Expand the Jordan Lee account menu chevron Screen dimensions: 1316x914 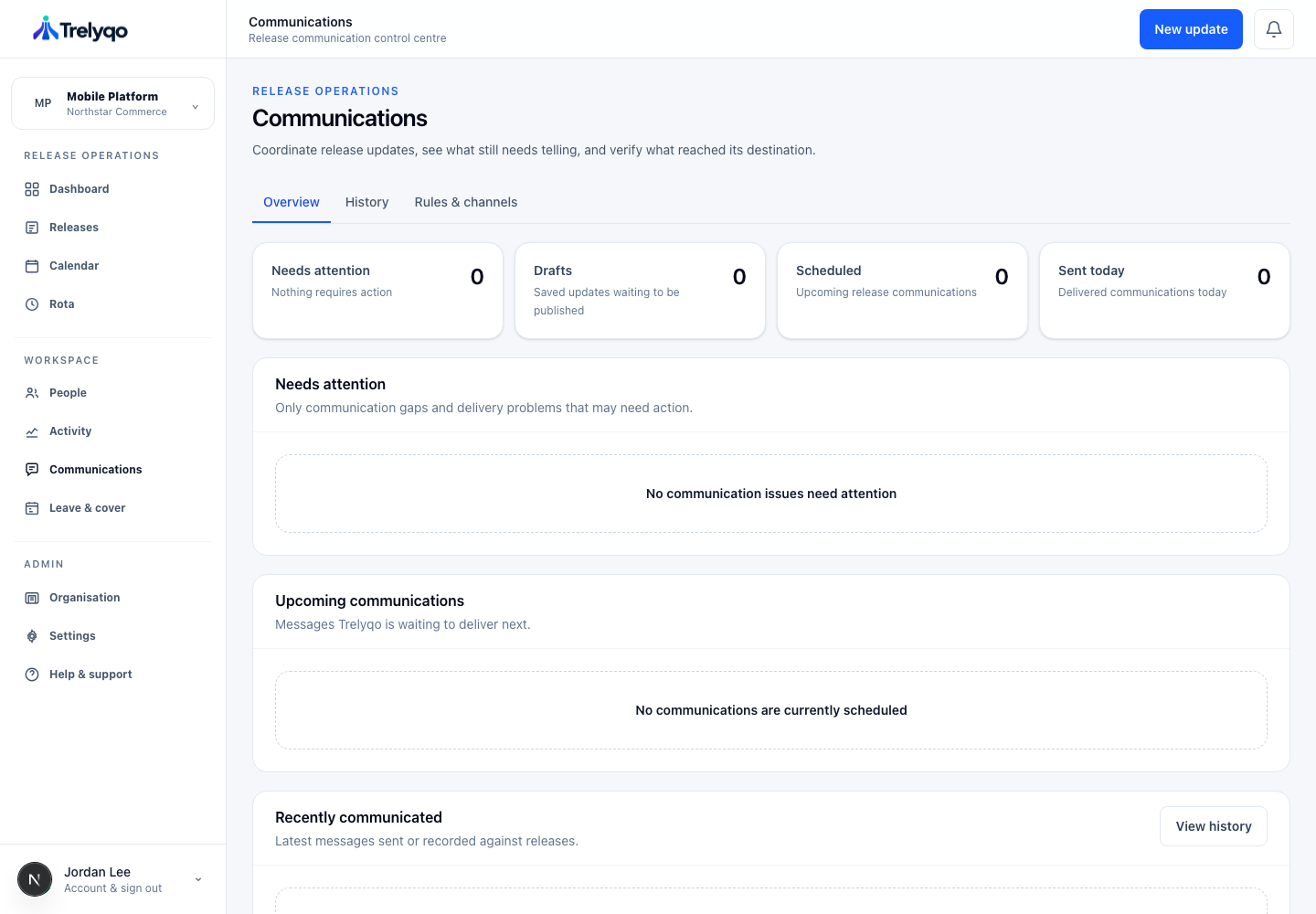tap(198, 879)
